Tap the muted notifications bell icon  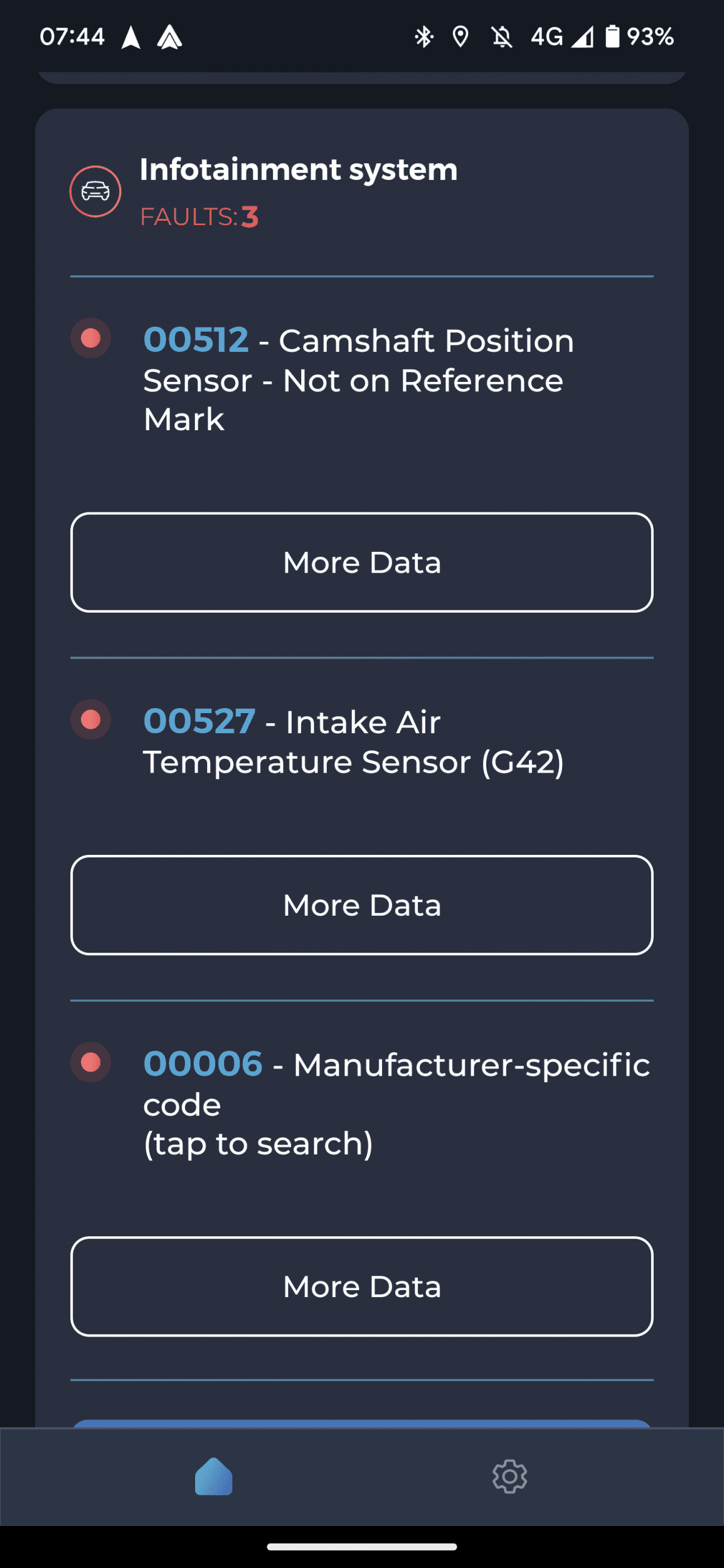[x=502, y=37]
